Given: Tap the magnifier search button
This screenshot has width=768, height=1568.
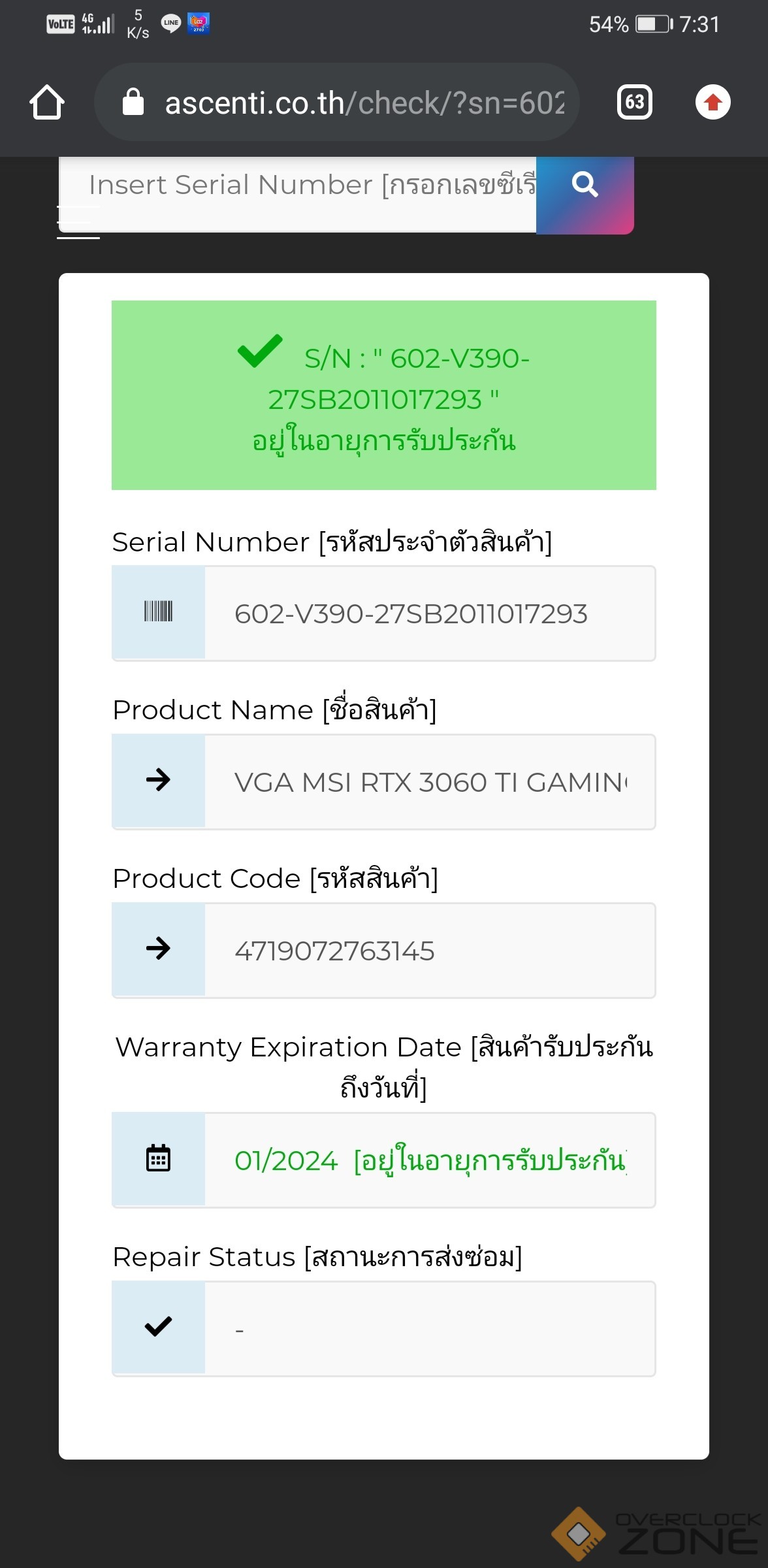Looking at the screenshot, I should 584,186.
